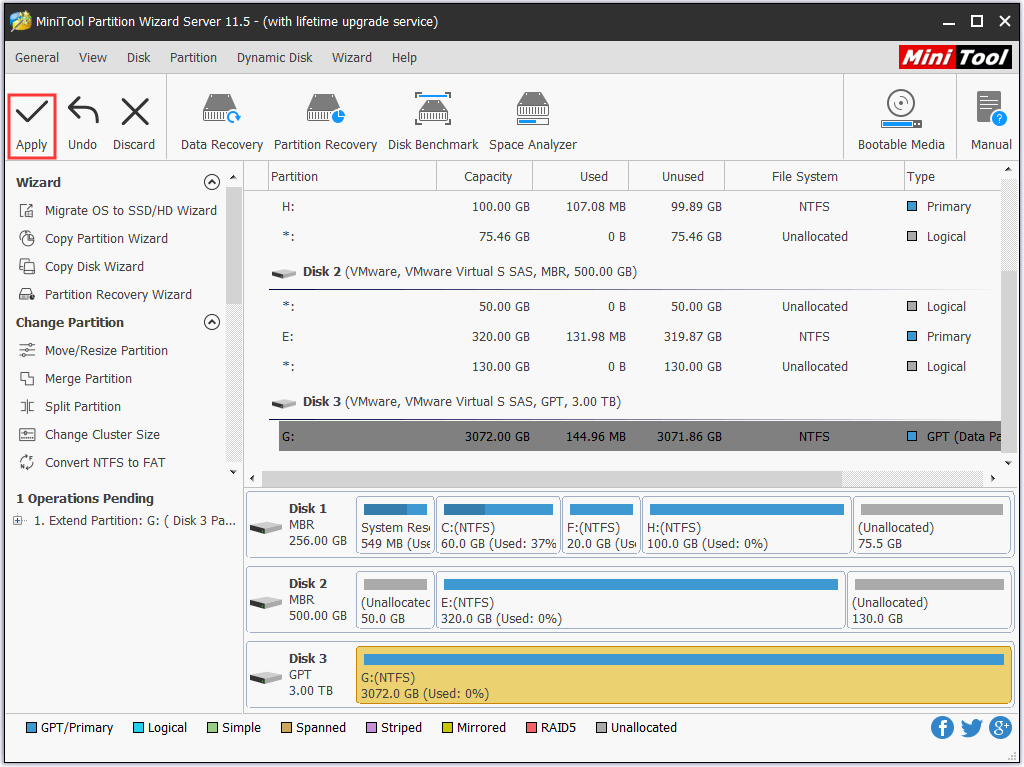Choose Convert NTFS to FAT
The width and height of the screenshot is (1024, 767).
point(92,463)
